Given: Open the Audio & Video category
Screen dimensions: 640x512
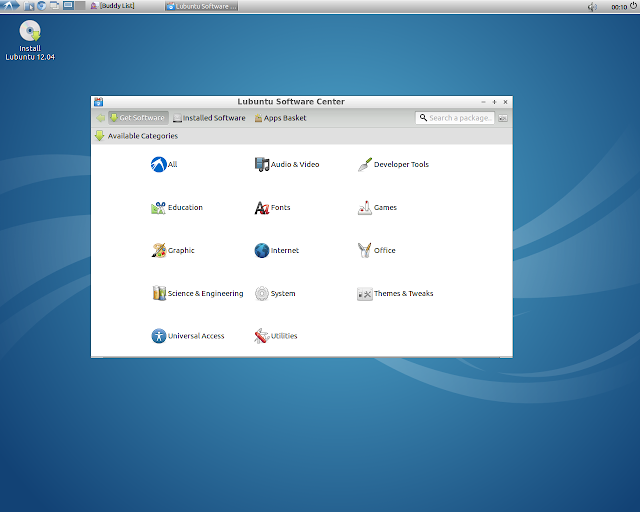Looking at the screenshot, I should [287, 165].
